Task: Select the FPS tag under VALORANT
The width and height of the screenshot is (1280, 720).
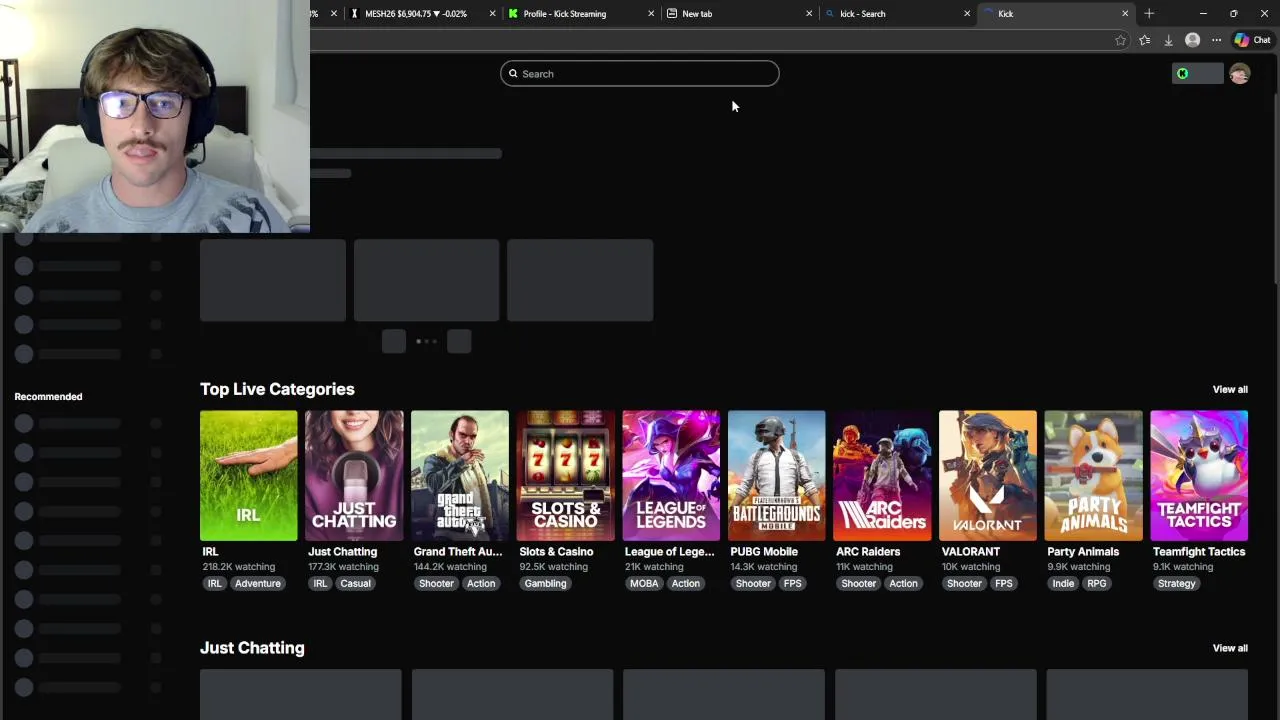Action: 1003,583
